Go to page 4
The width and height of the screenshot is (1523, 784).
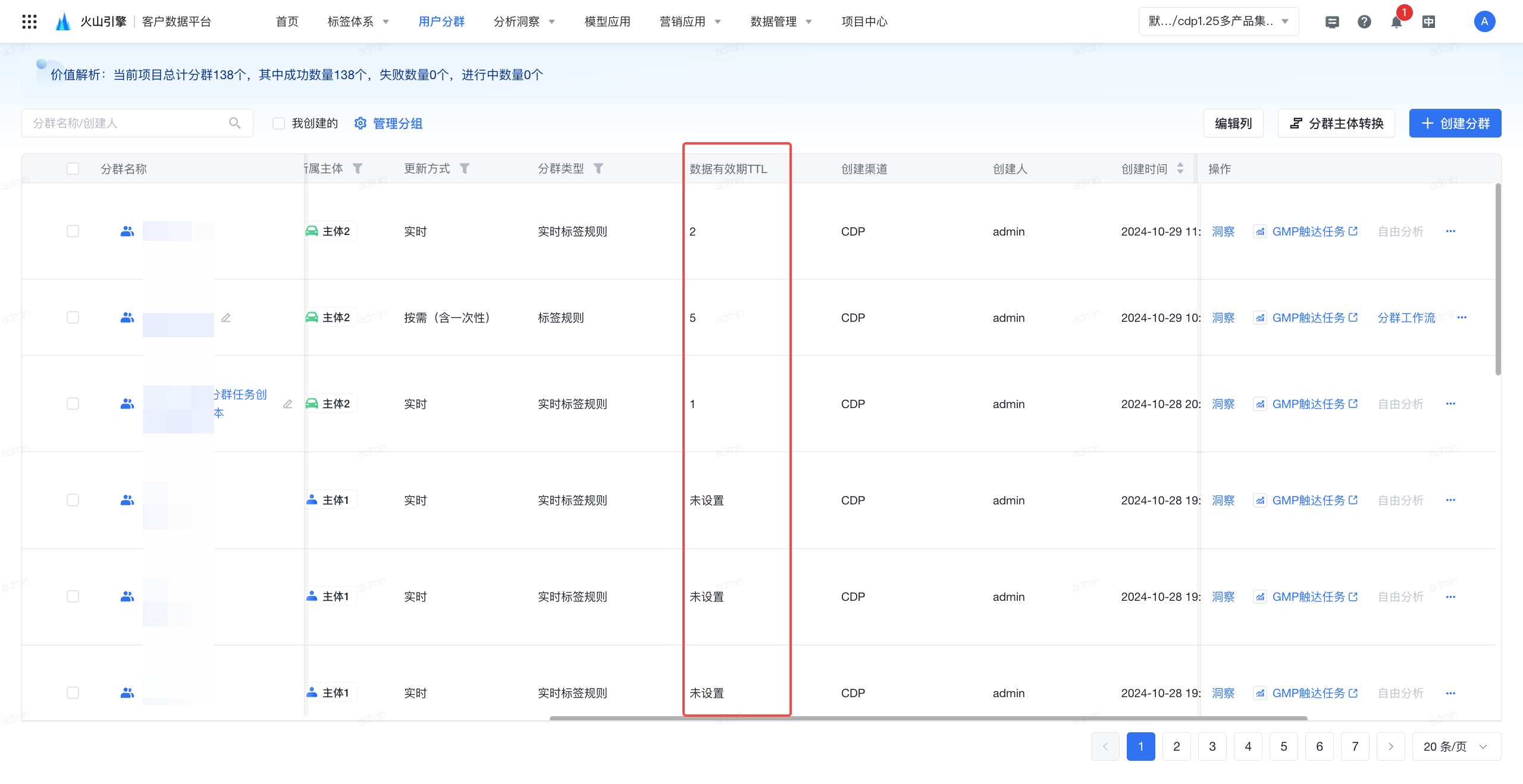point(1248,747)
